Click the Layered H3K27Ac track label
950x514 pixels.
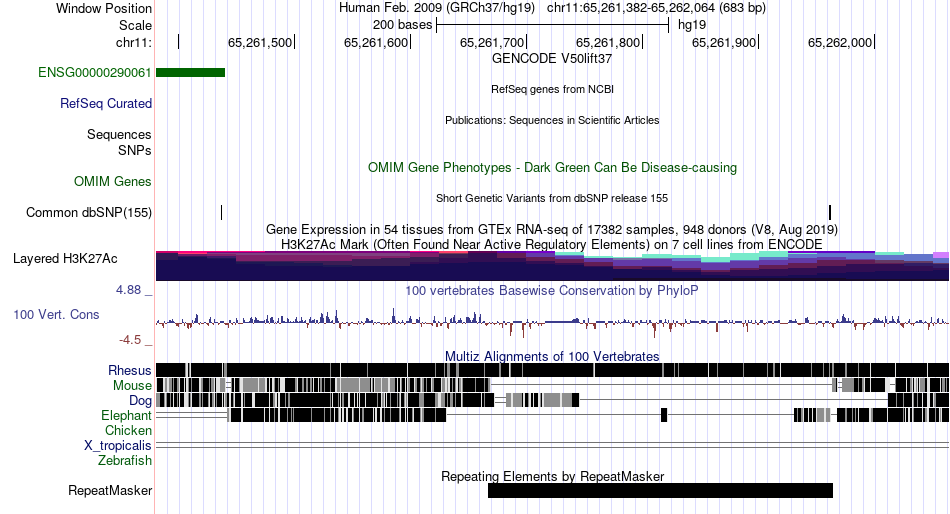click(65, 259)
